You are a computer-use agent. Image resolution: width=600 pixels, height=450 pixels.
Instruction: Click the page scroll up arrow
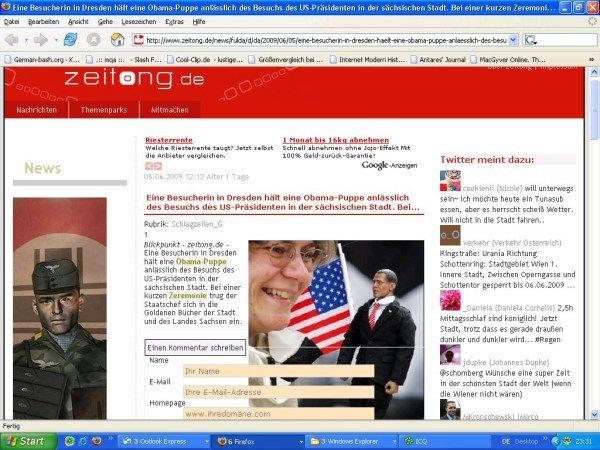coord(594,72)
